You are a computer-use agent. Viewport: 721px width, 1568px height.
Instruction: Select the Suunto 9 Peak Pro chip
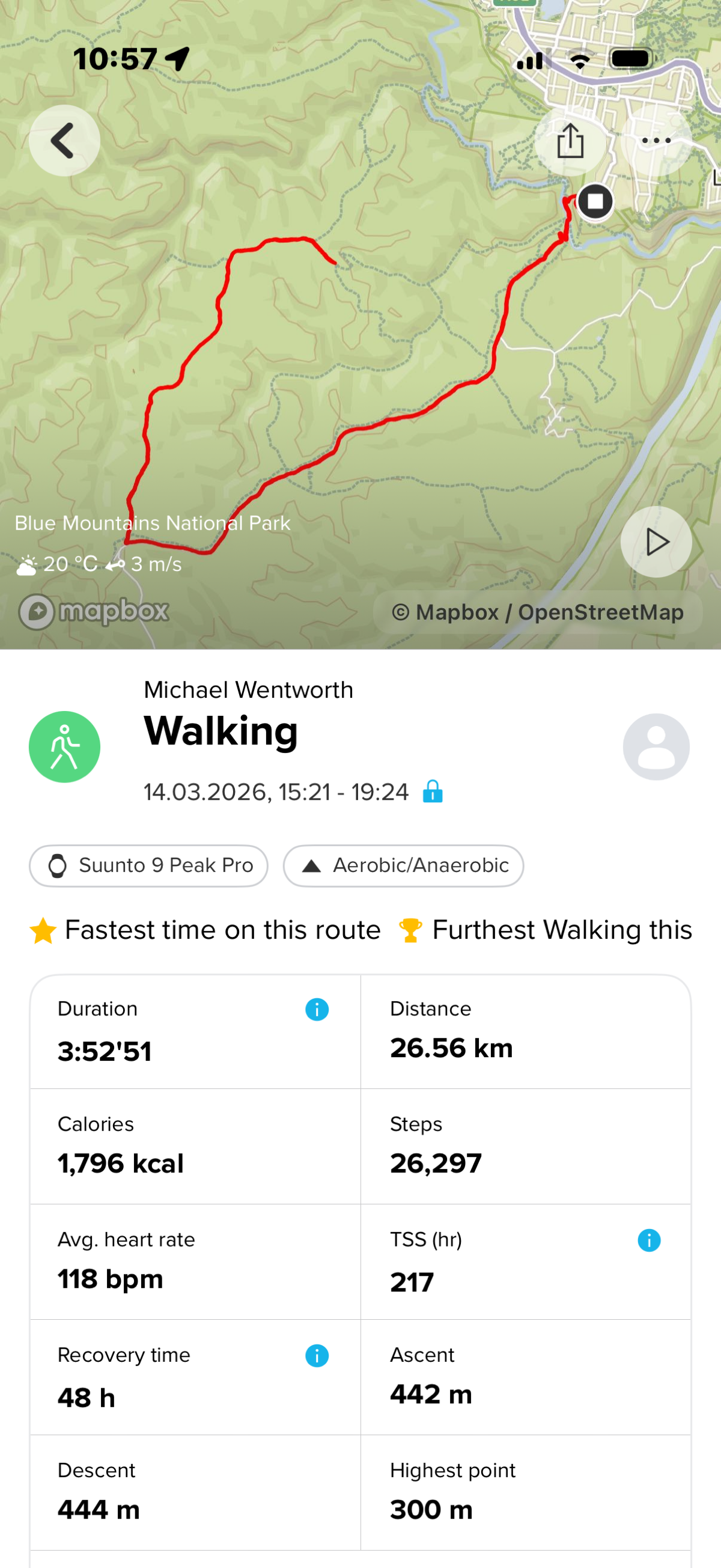148,865
